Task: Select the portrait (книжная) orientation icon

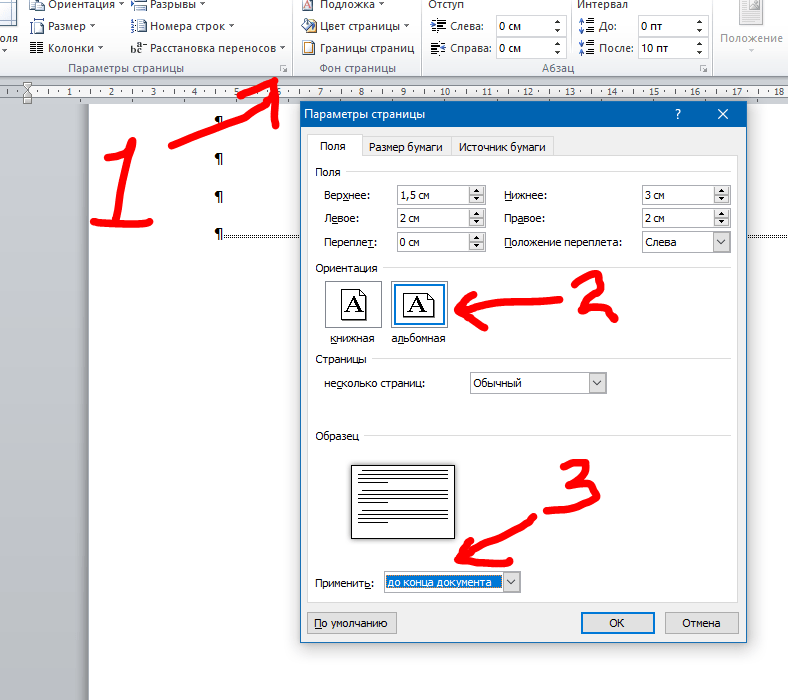Action: (x=353, y=306)
